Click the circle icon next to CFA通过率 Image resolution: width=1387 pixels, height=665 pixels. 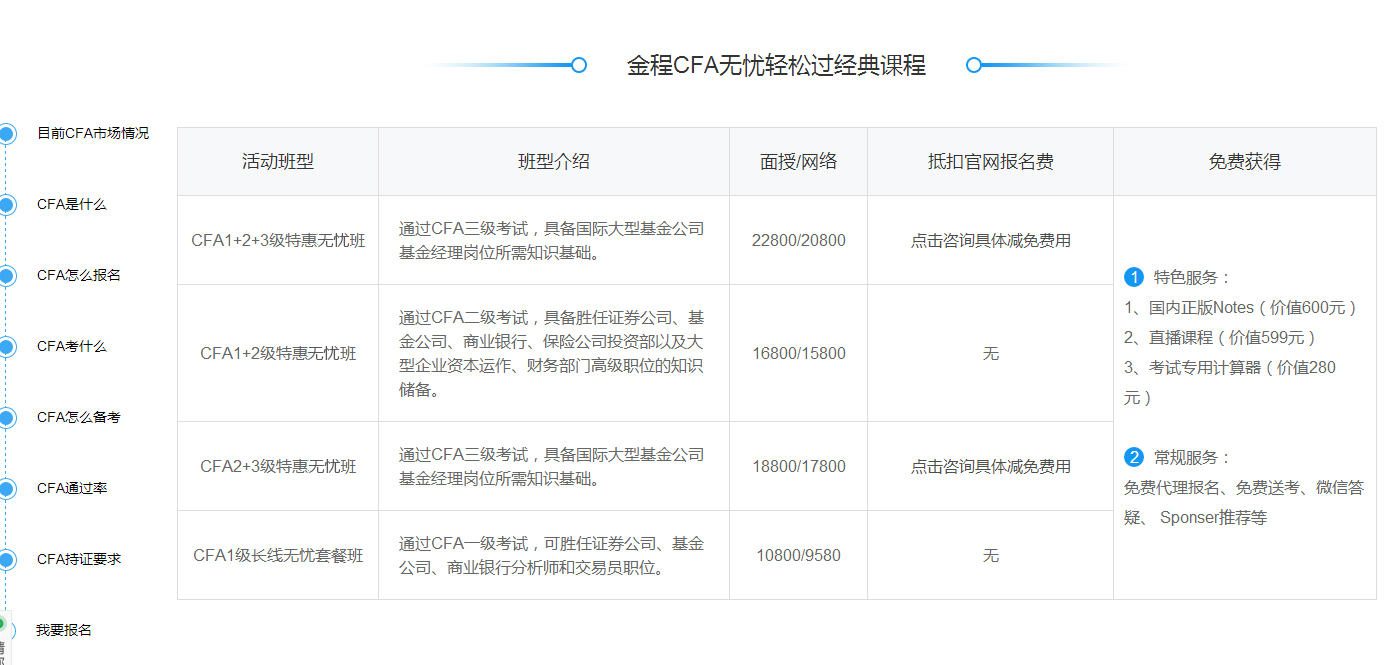tap(8, 490)
